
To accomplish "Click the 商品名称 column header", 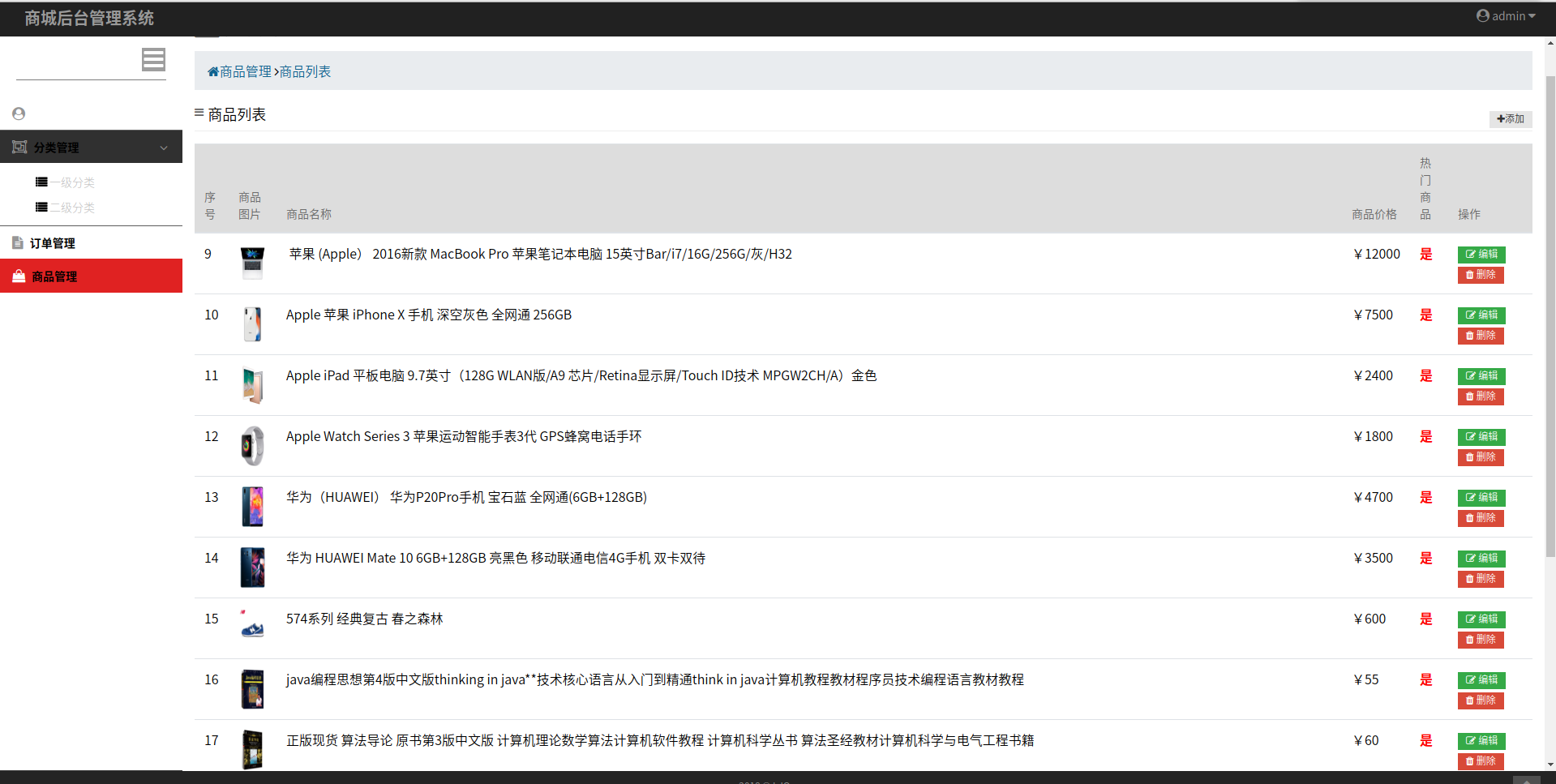I will pyautogui.click(x=309, y=215).
